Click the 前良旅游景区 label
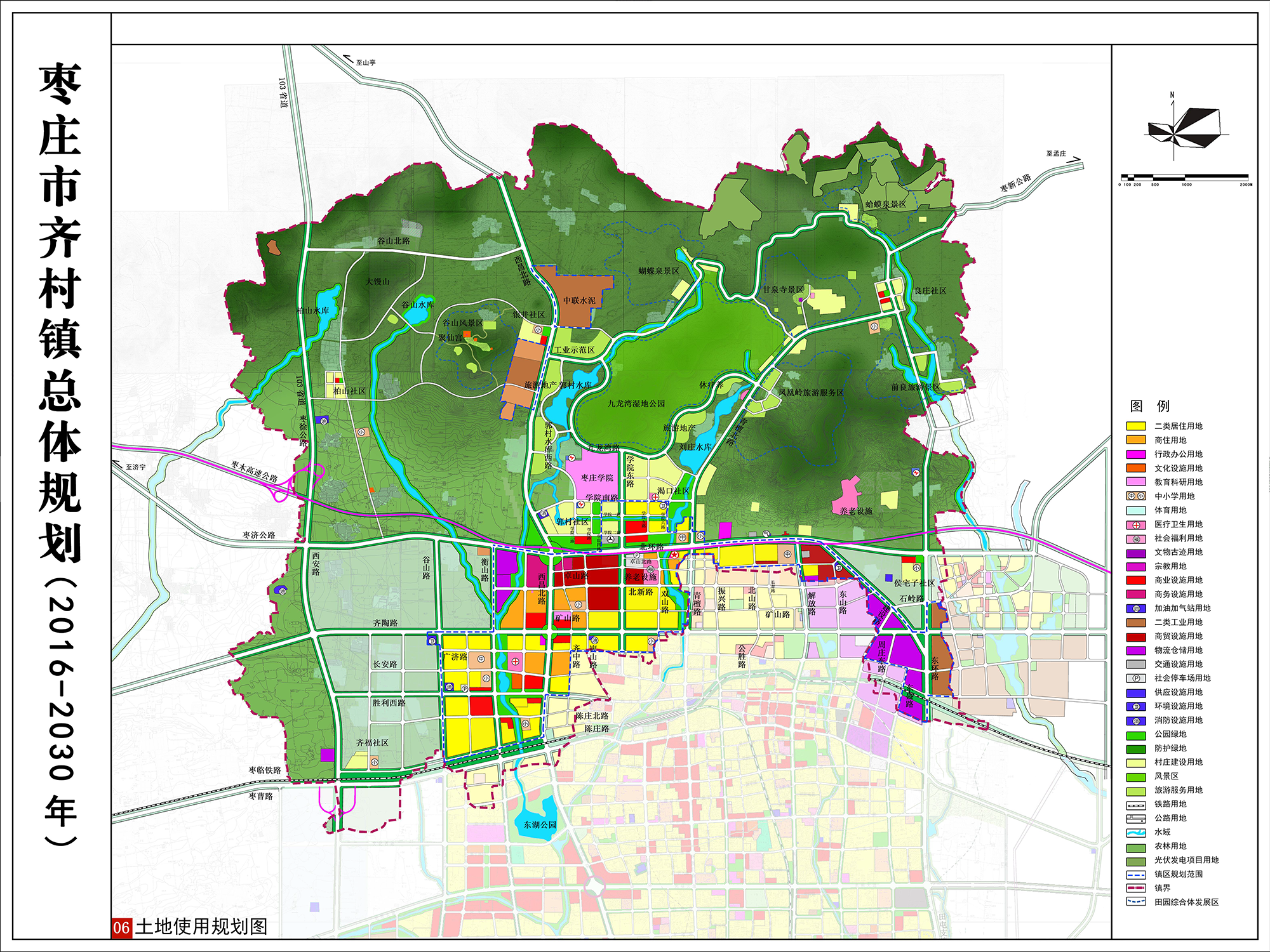Screen dimensions: 1270x952 click(x=916, y=387)
